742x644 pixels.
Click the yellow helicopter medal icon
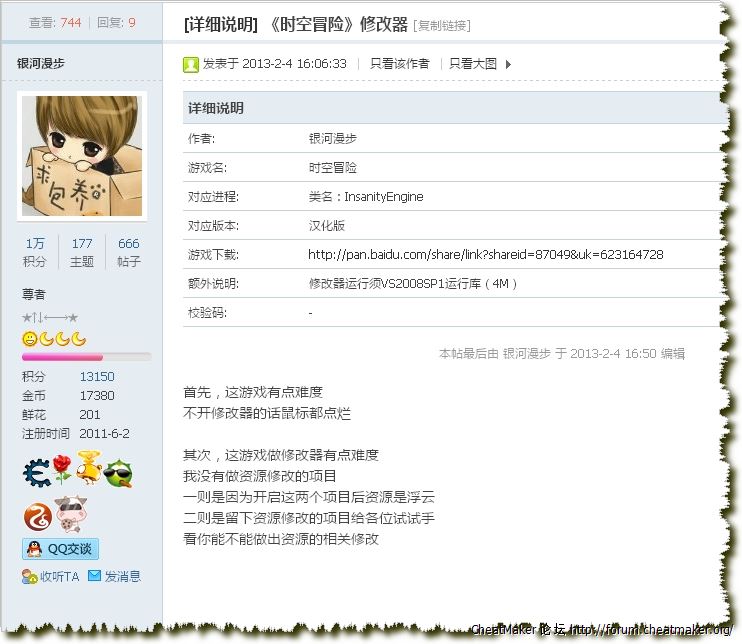pos(90,468)
